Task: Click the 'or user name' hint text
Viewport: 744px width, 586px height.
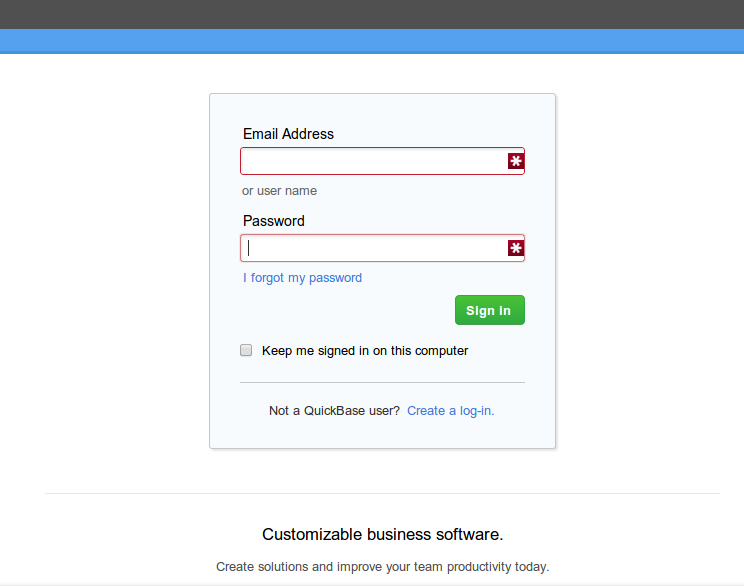Action: click(x=279, y=191)
